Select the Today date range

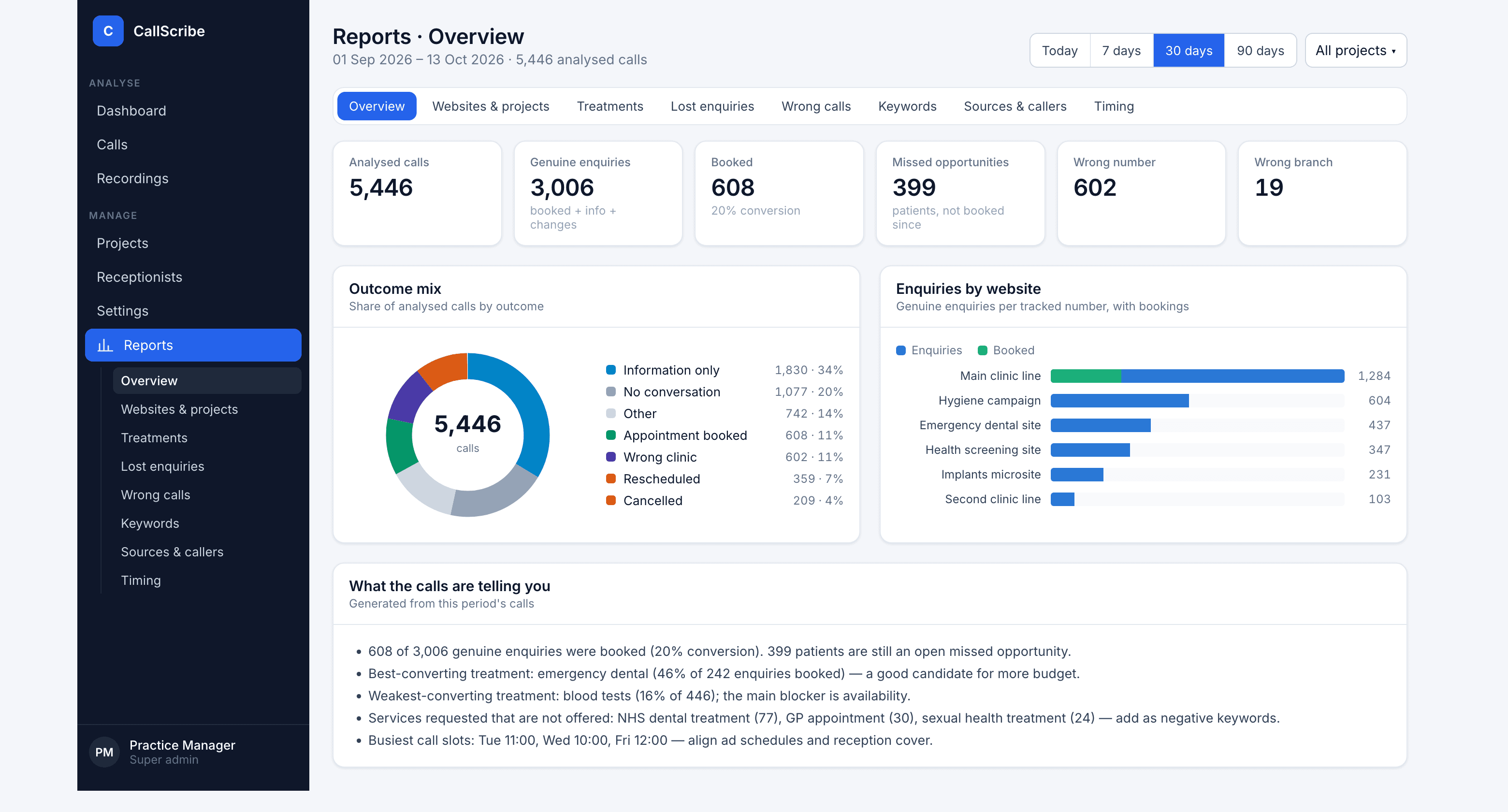pyautogui.click(x=1059, y=50)
